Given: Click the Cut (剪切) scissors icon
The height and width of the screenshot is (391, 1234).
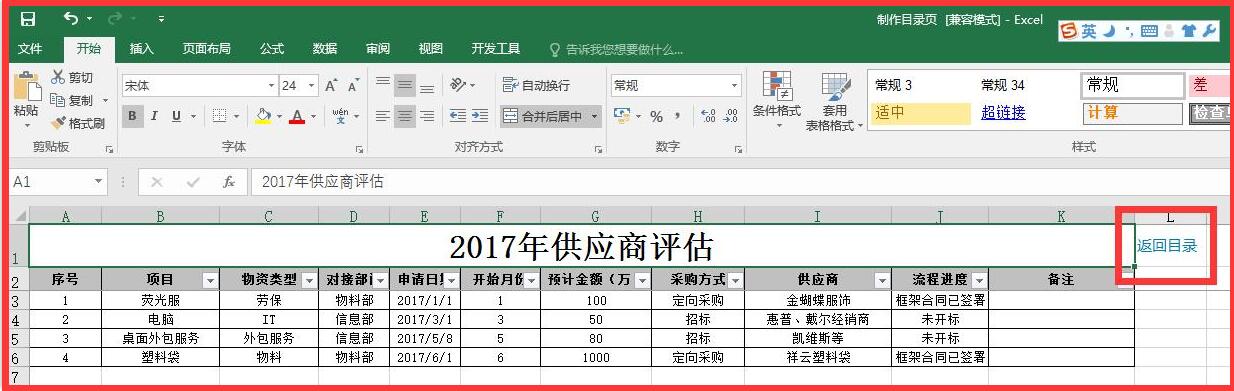Looking at the screenshot, I should [x=58, y=77].
